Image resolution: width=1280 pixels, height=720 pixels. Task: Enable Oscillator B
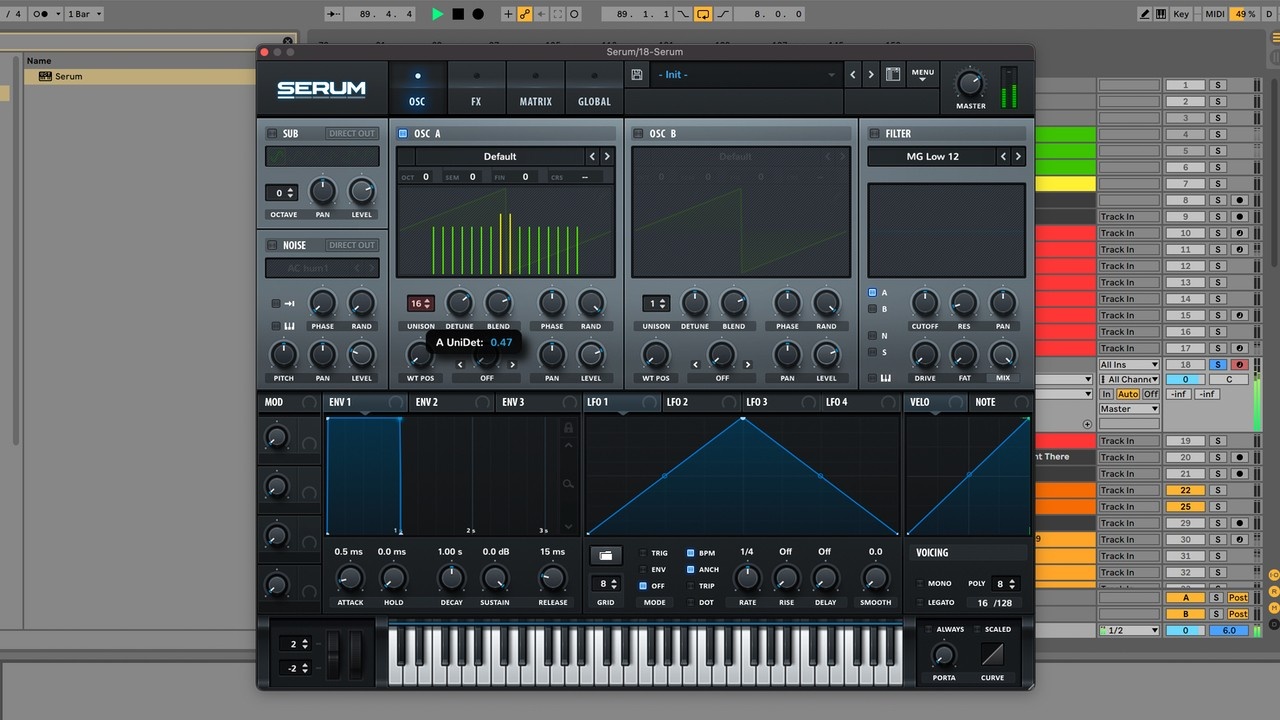[638, 133]
